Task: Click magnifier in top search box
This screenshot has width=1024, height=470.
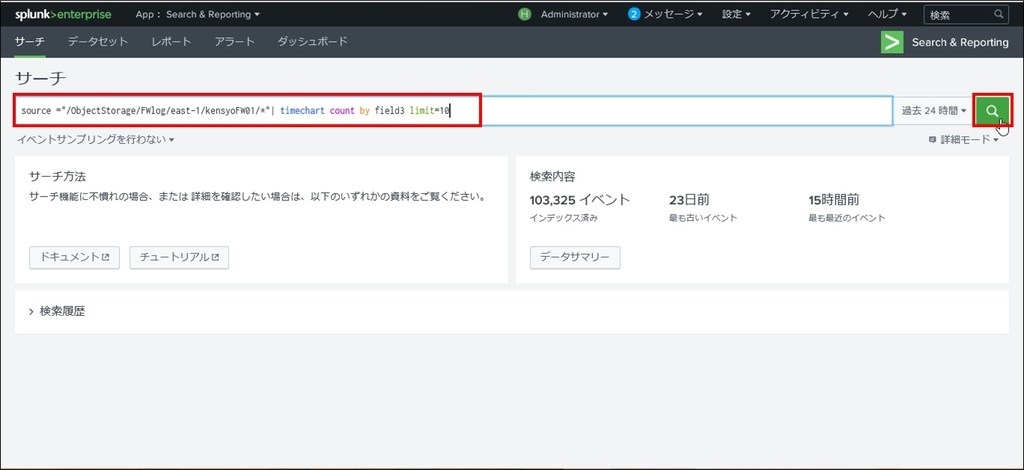Action: (x=999, y=14)
